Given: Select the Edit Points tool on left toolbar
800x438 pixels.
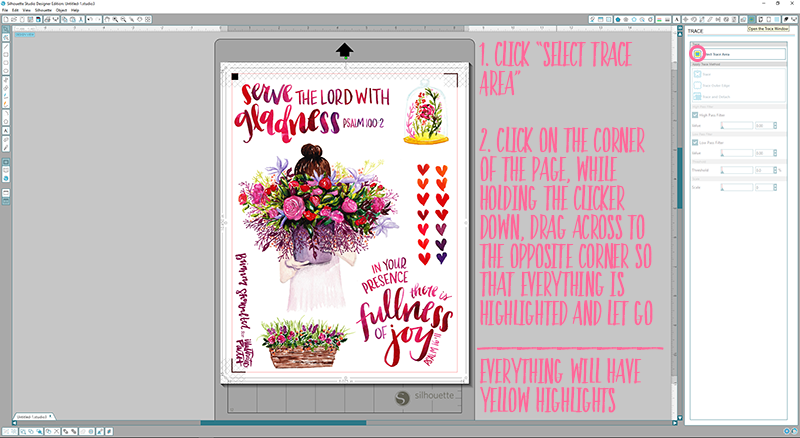Looking at the screenshot, I should (6, 37).
